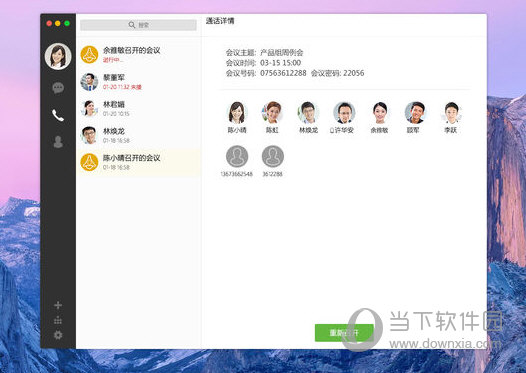Image resolution: width=526 pixels, height=373 pixels.
Task: Click timestamp 01-18 16:58 under 陈小晴 meeting
Action: (116, 167)
